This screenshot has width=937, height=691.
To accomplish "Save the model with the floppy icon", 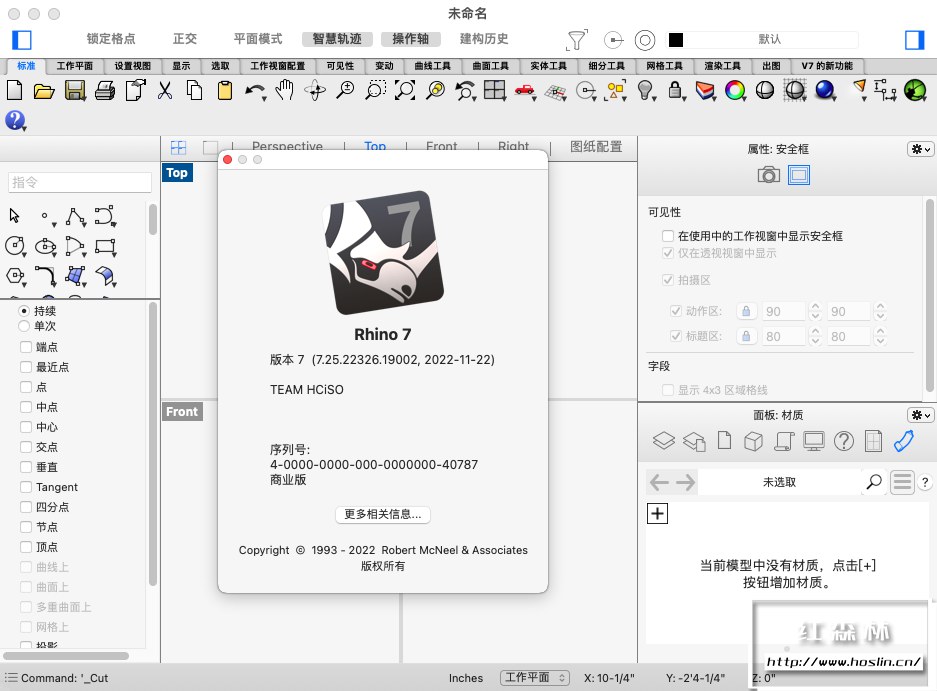I will [x=75, y=91].
